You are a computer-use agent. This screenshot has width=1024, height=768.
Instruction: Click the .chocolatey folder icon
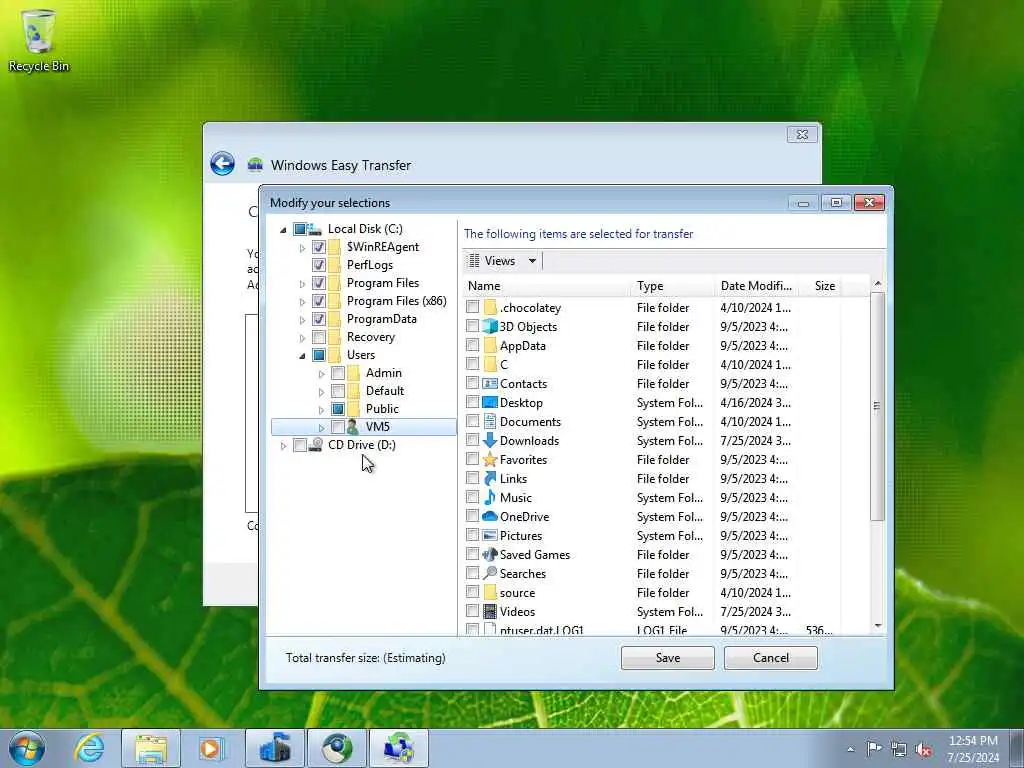coord(490,307)
